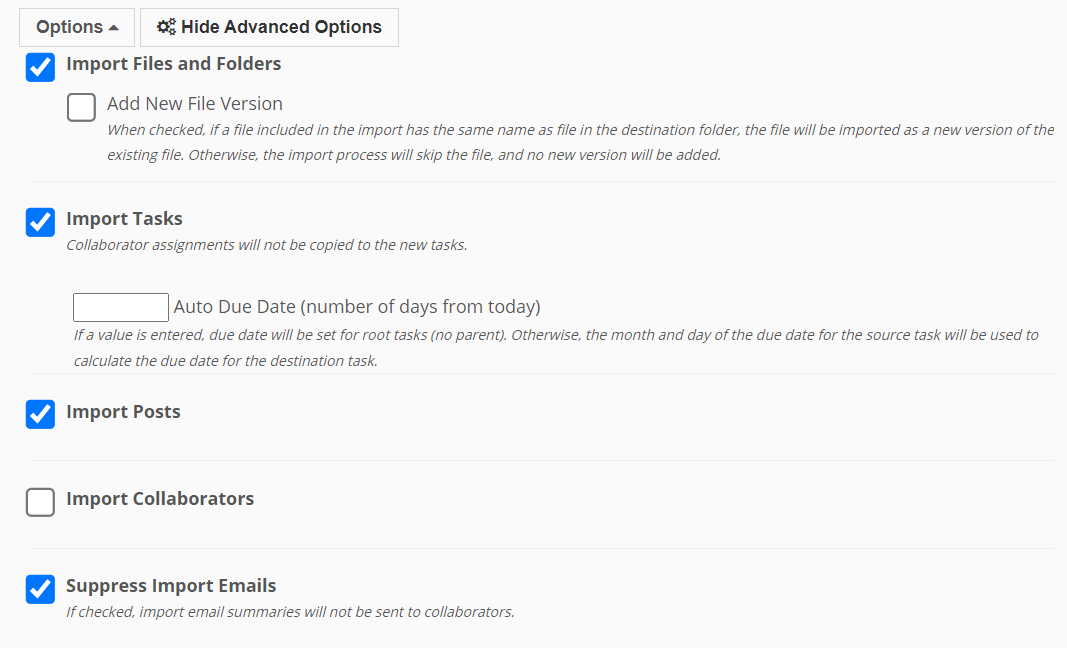This screenshot has height=648, width=1067.
Task: Click the Import Tasks heading
Action: (124, 218)
